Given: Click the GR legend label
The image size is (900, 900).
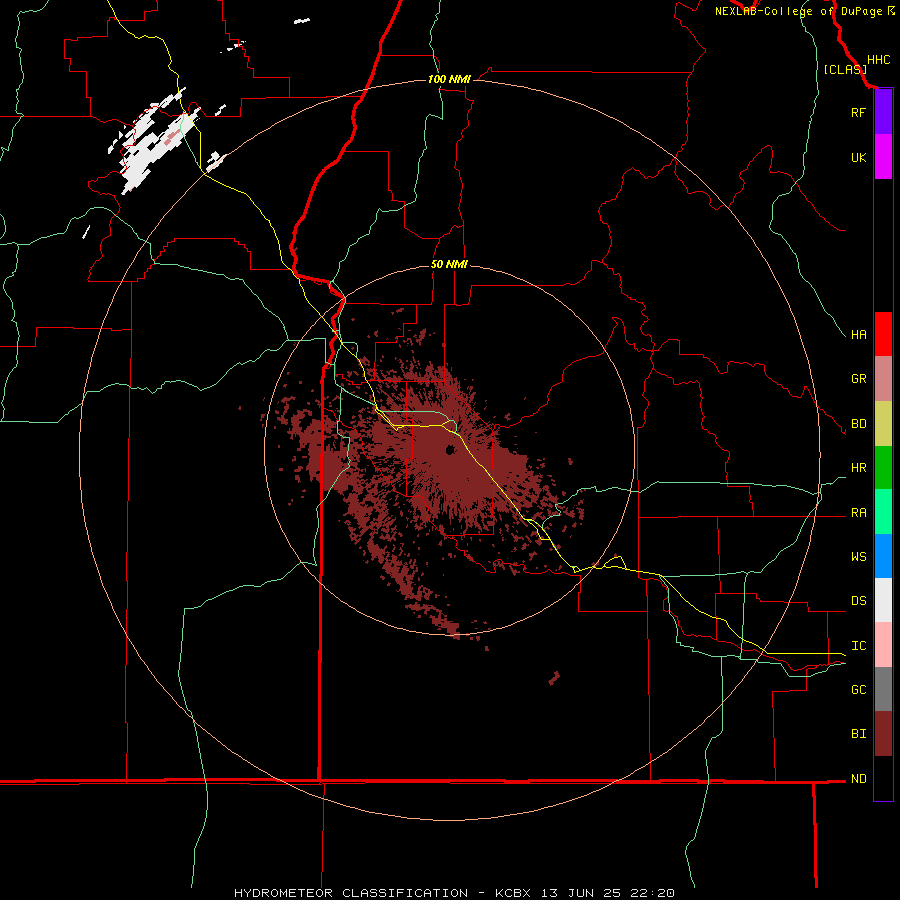Looking at the screenshot, I should pyautogui.click(x=858, y=379).
